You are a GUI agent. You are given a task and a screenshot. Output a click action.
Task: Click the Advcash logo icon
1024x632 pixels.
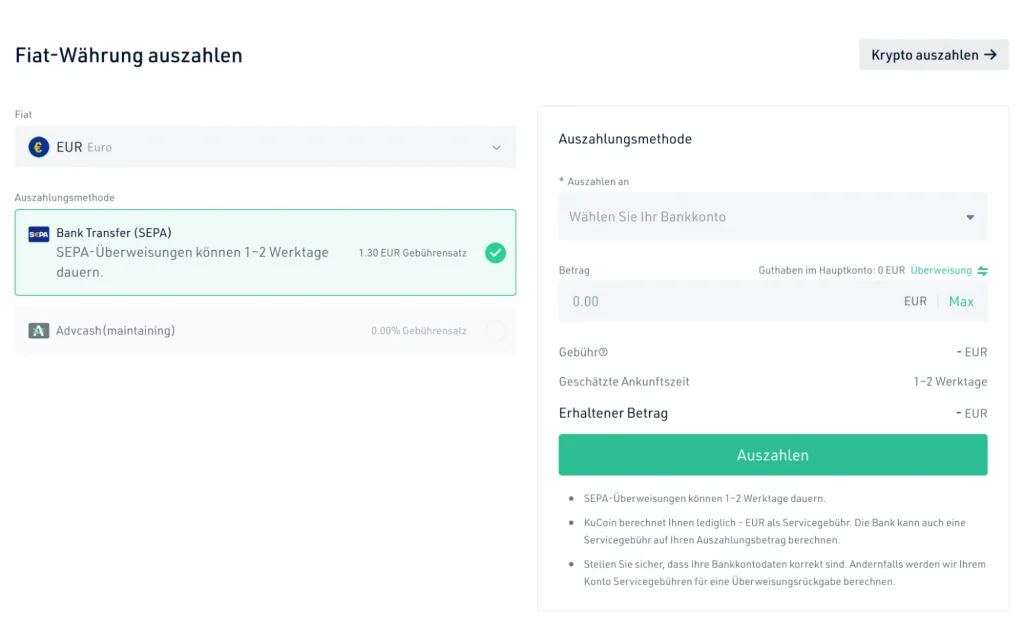pyautogui.click(x=39, y=331)
